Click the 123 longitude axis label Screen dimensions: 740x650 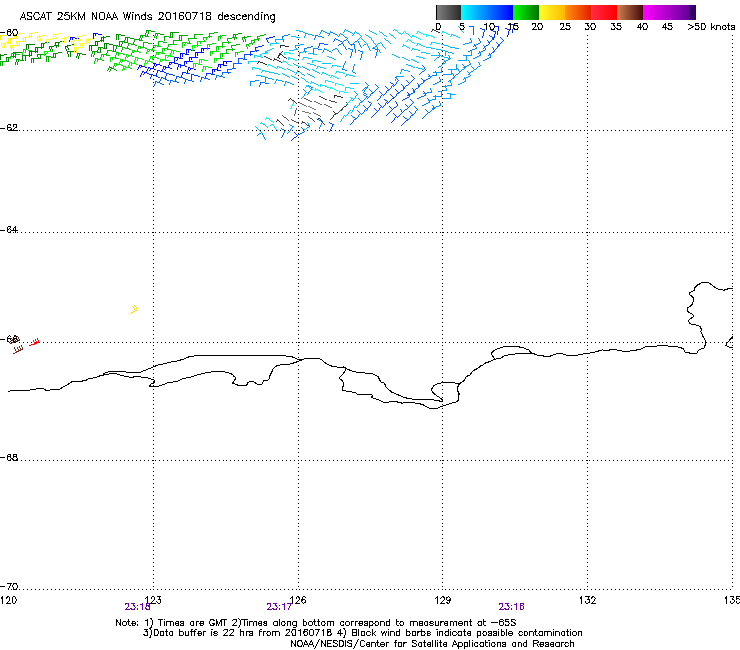point(153,600)
